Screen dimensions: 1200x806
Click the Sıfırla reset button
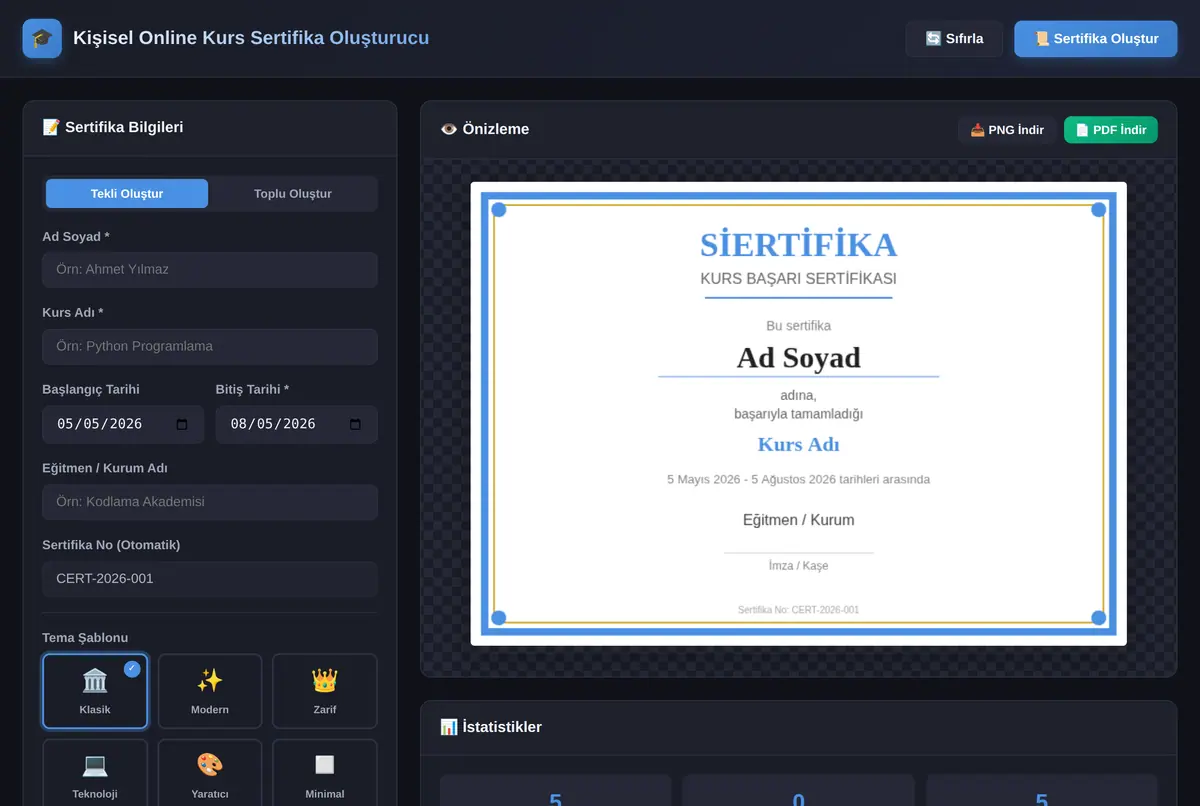point(954,39)
